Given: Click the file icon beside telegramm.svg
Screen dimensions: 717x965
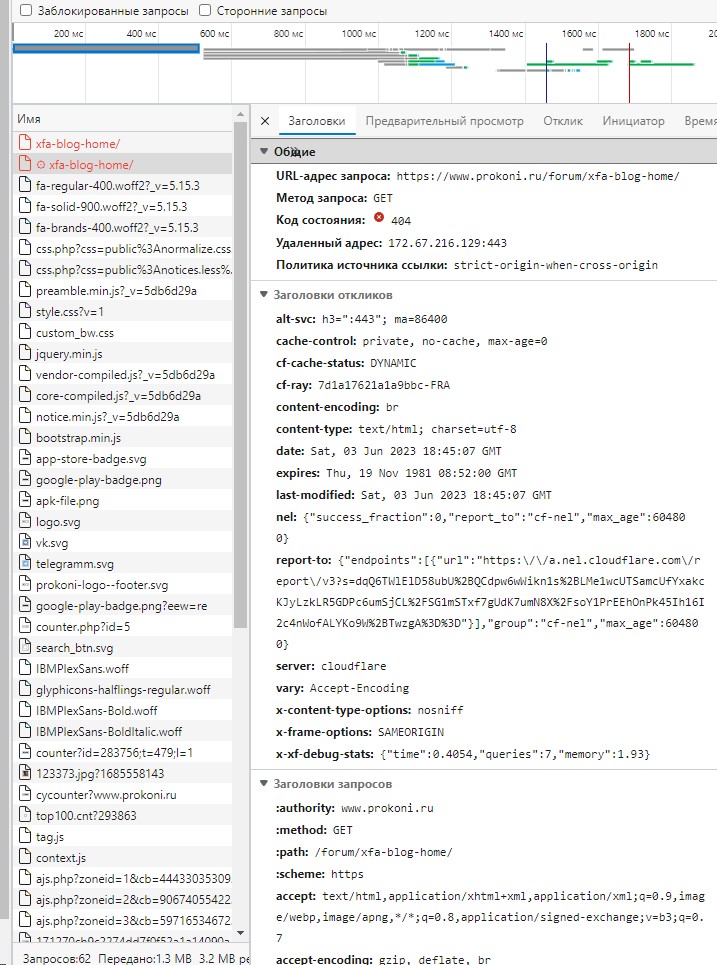Looking at the screenshot, I should (26, 564).
